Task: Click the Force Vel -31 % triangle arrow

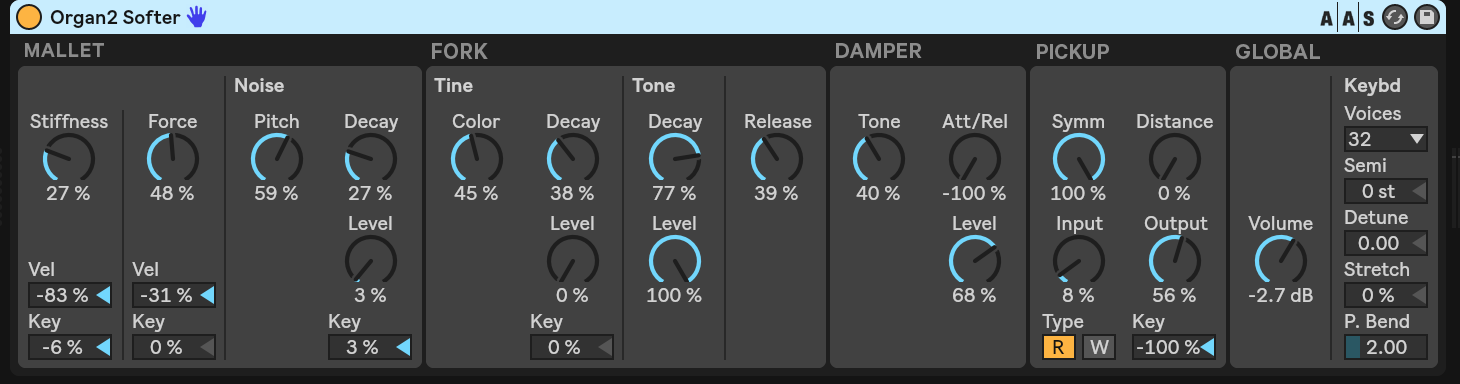Action: (207, 295)
